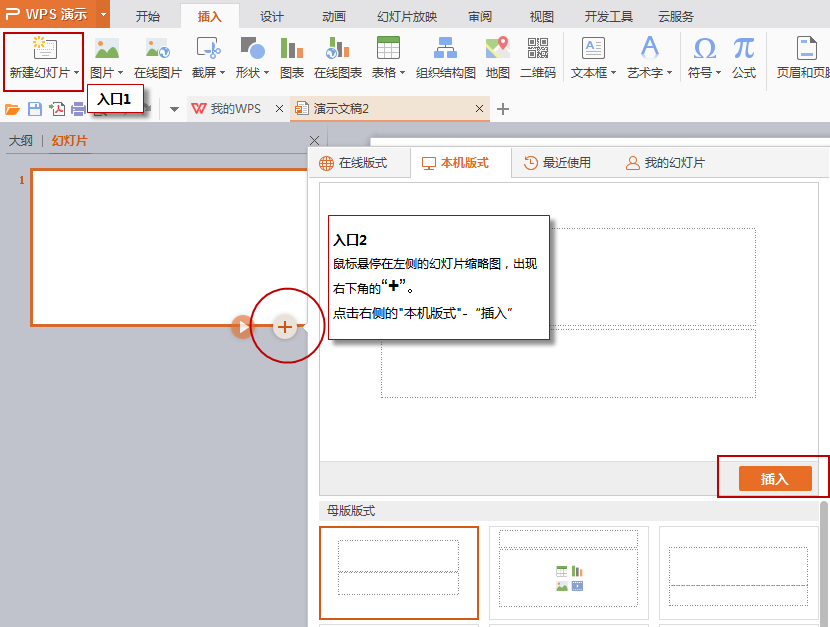The image size is (830, 627).
Task: Insert a Symbol (符号) omega icon
Action: pos(705,48)
